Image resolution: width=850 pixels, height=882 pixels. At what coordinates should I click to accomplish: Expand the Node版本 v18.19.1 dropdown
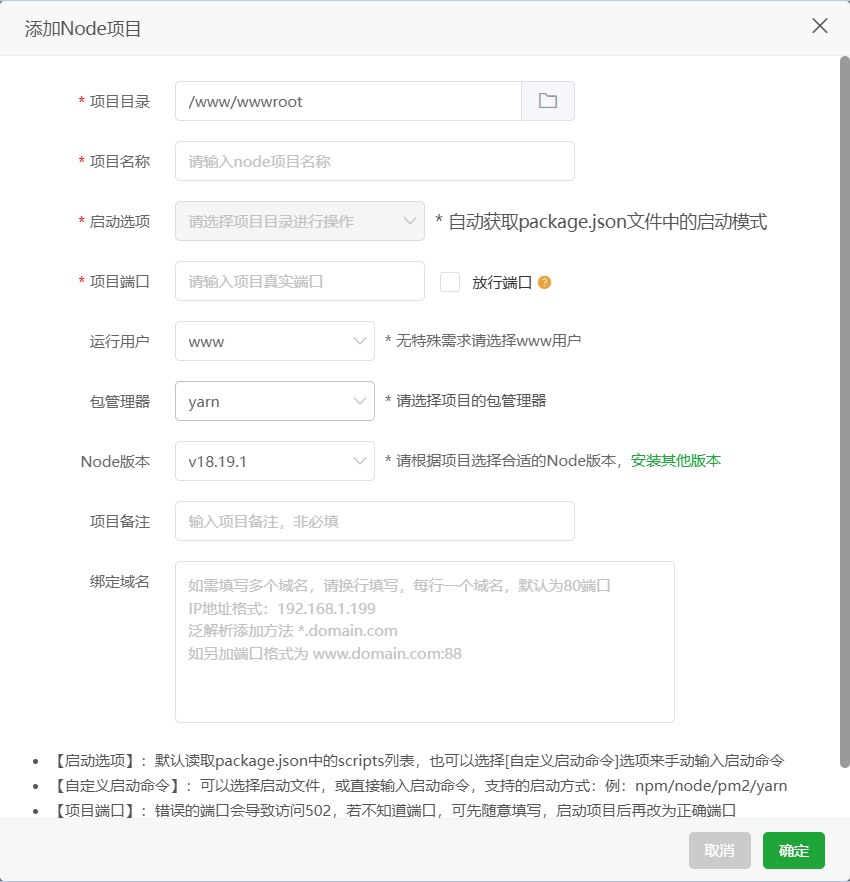click(274, 461)
